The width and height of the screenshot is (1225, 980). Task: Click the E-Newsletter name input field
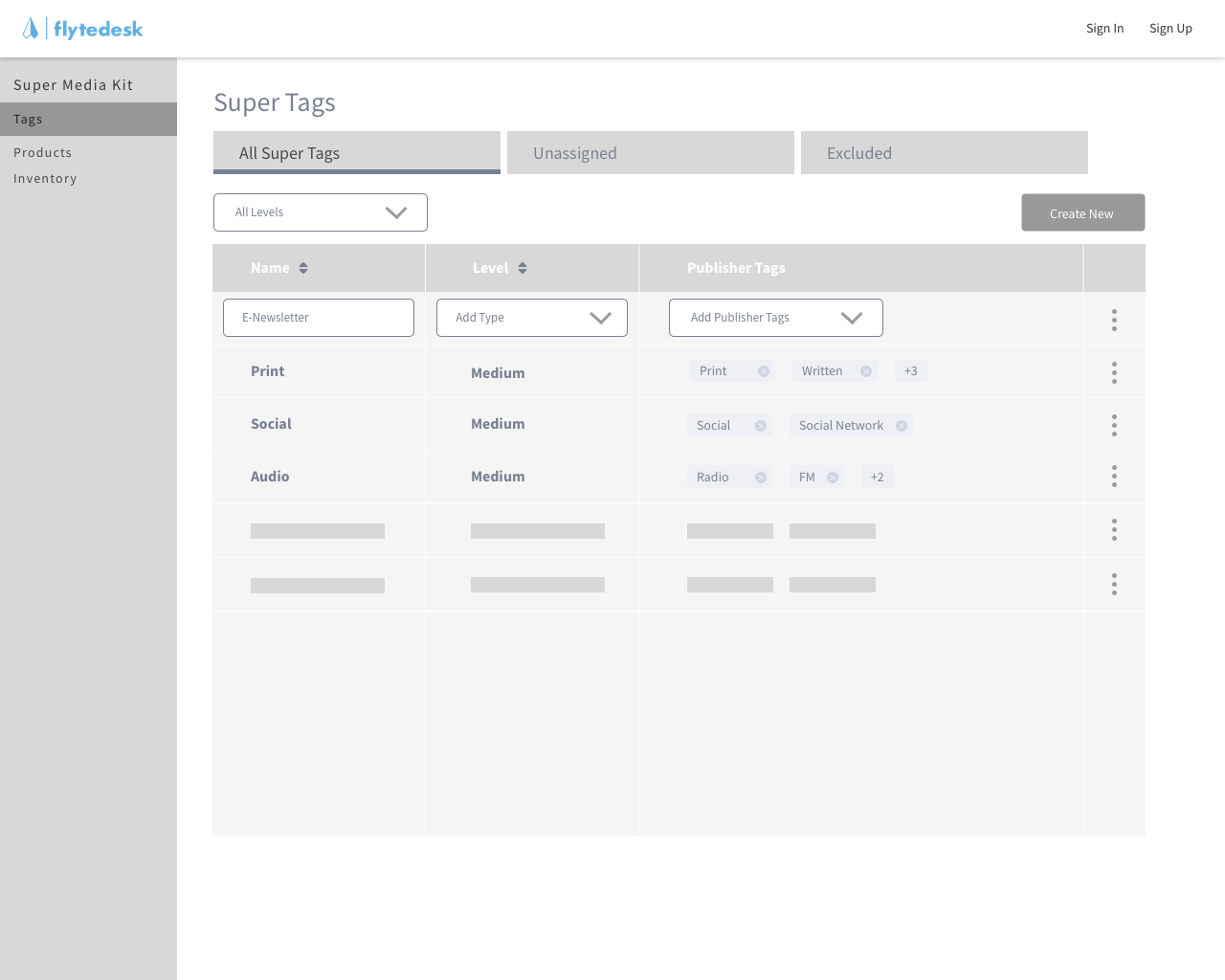319,318
